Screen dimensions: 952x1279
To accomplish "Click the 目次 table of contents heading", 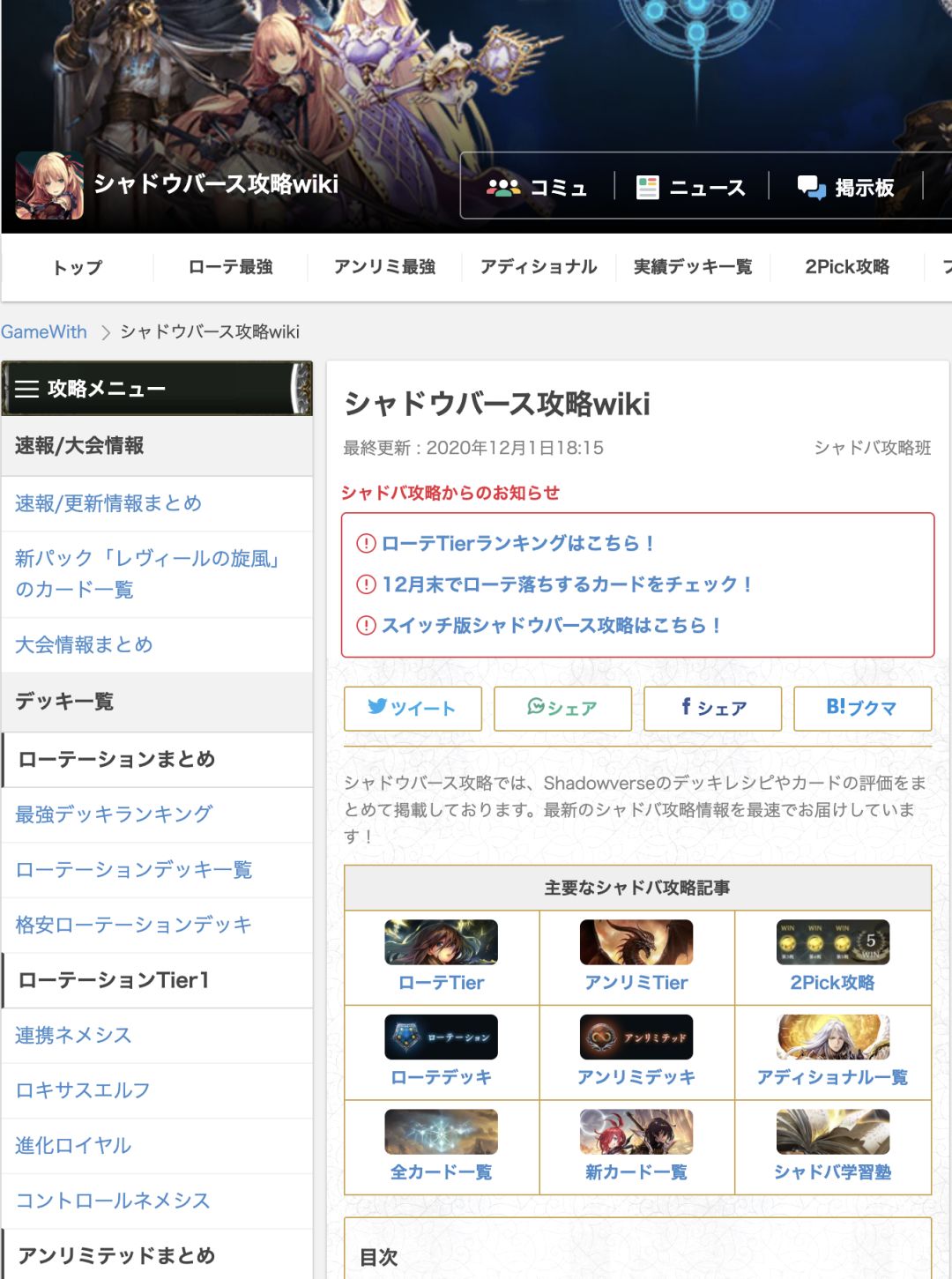I will pos(379,1258).
